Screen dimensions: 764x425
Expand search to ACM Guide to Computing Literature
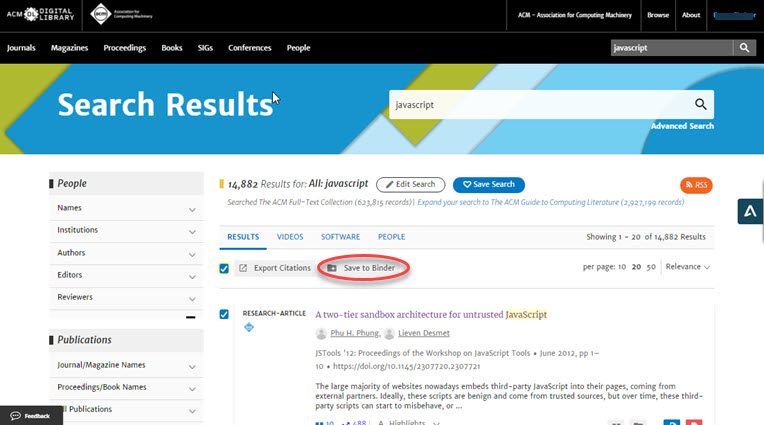pyautogui.click(x=551, y=202)
